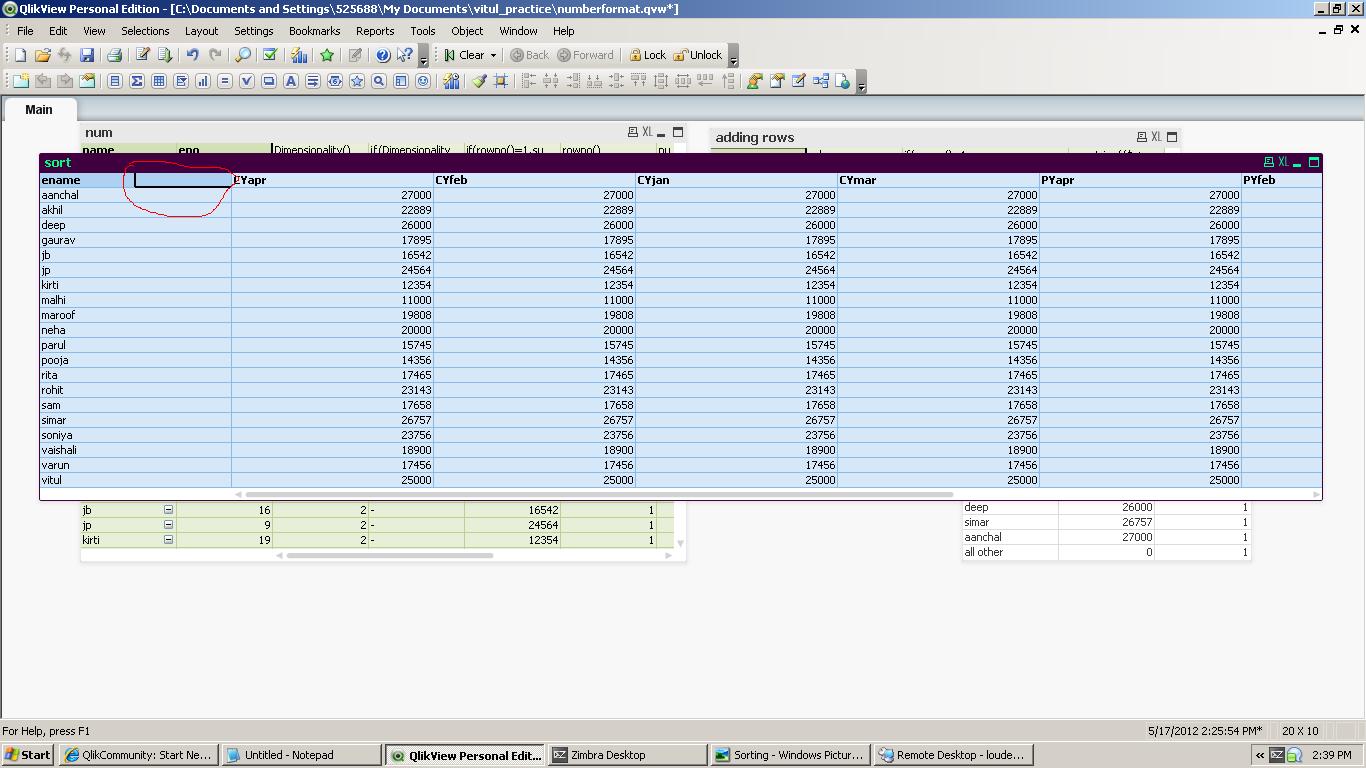The width and height of the screenshot is (1366, 768).
Task: Click the sort table horizontal scrollbar
Action: pos(600,494)
